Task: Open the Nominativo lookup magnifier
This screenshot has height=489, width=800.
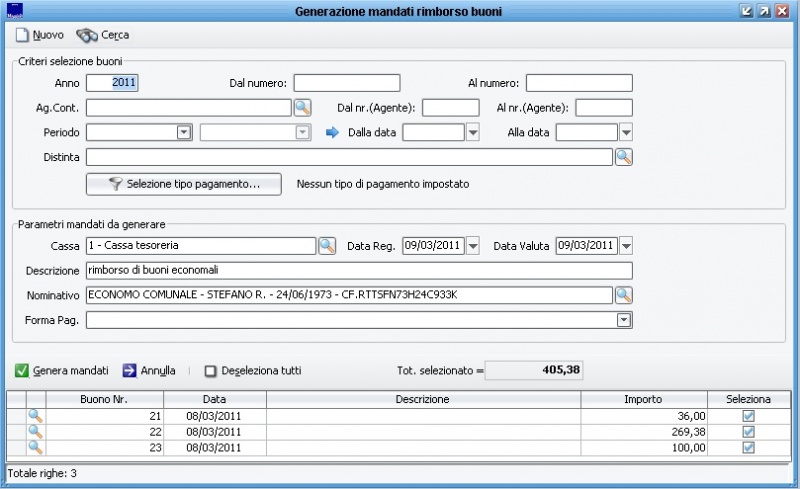Action: [623, 295]
